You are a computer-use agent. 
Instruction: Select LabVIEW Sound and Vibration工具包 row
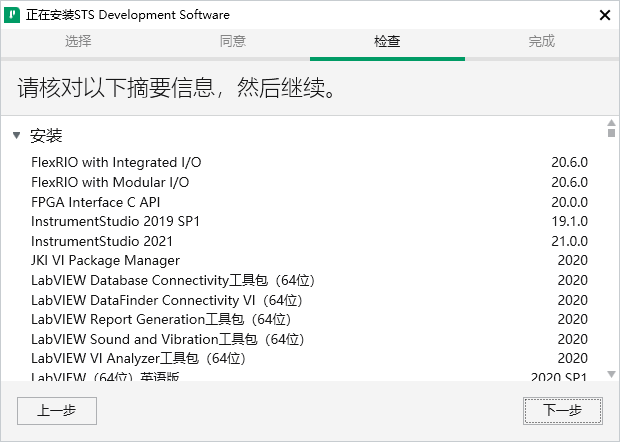309,339
